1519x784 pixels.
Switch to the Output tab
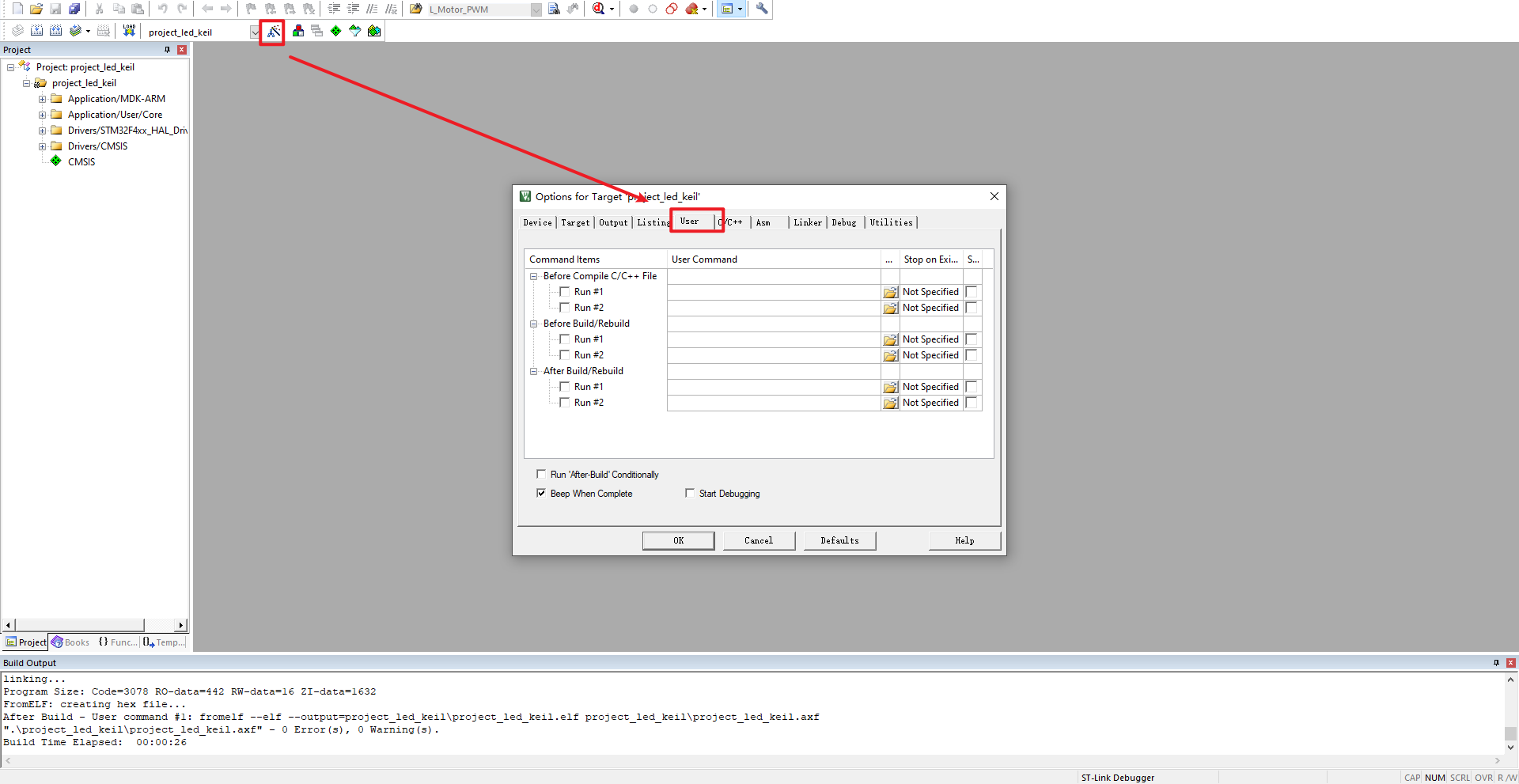(613, 222)
